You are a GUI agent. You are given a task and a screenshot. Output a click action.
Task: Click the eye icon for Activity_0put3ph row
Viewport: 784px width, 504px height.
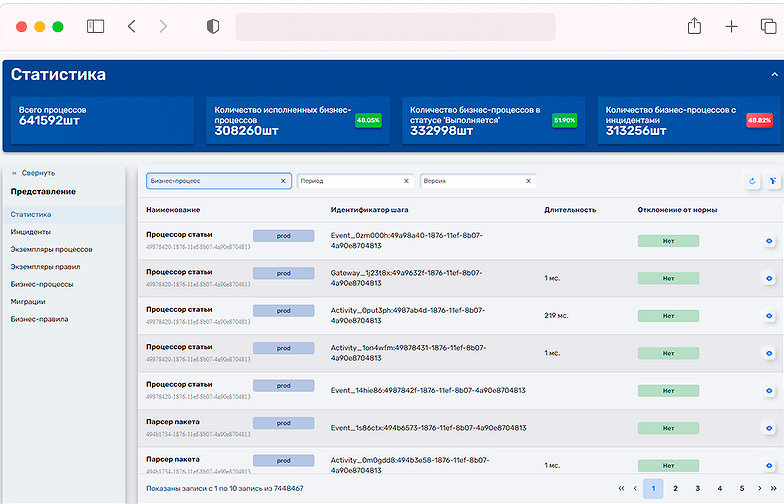coord(769,316)
